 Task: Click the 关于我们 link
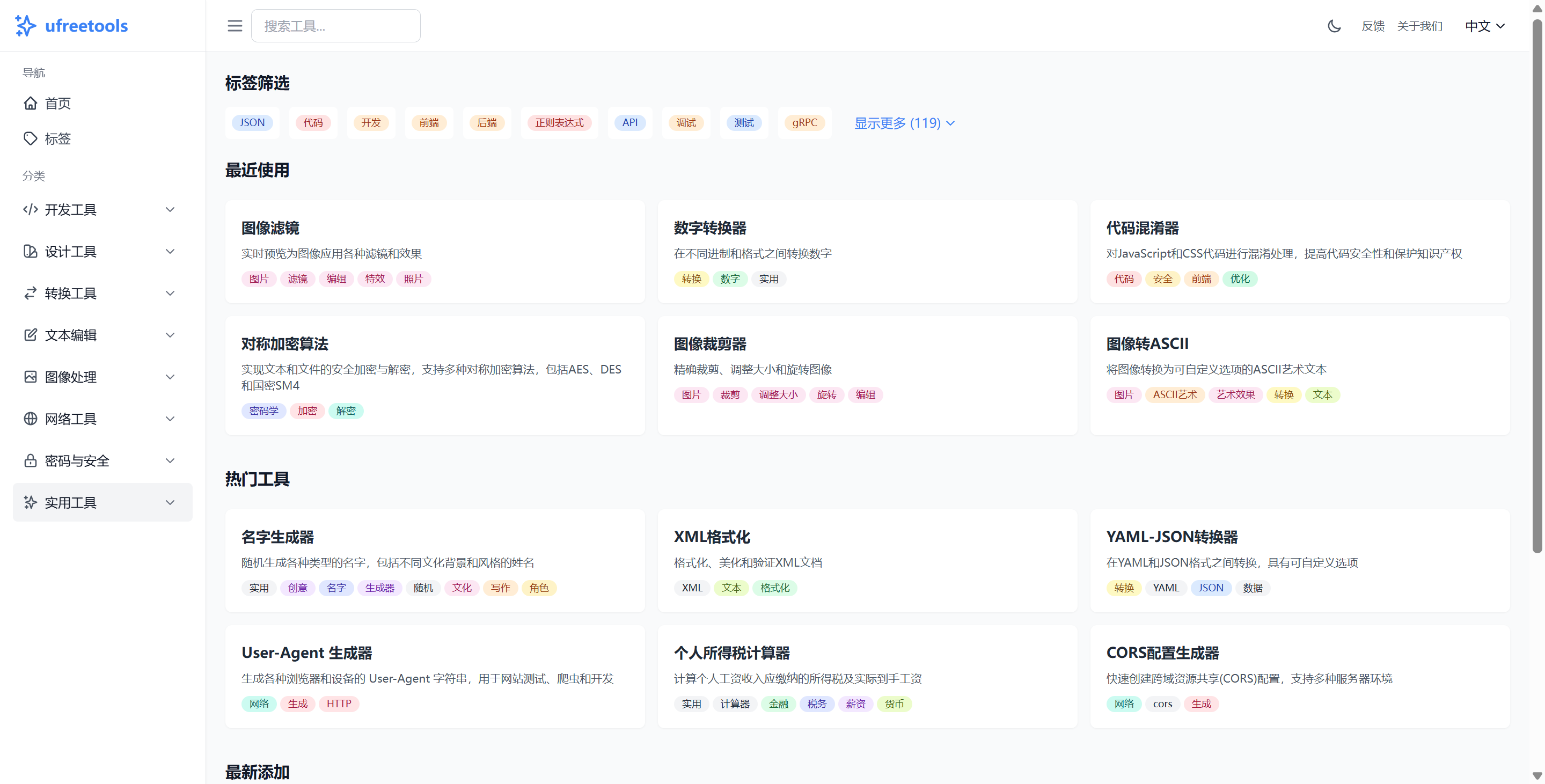click(x=1419, y=26)
